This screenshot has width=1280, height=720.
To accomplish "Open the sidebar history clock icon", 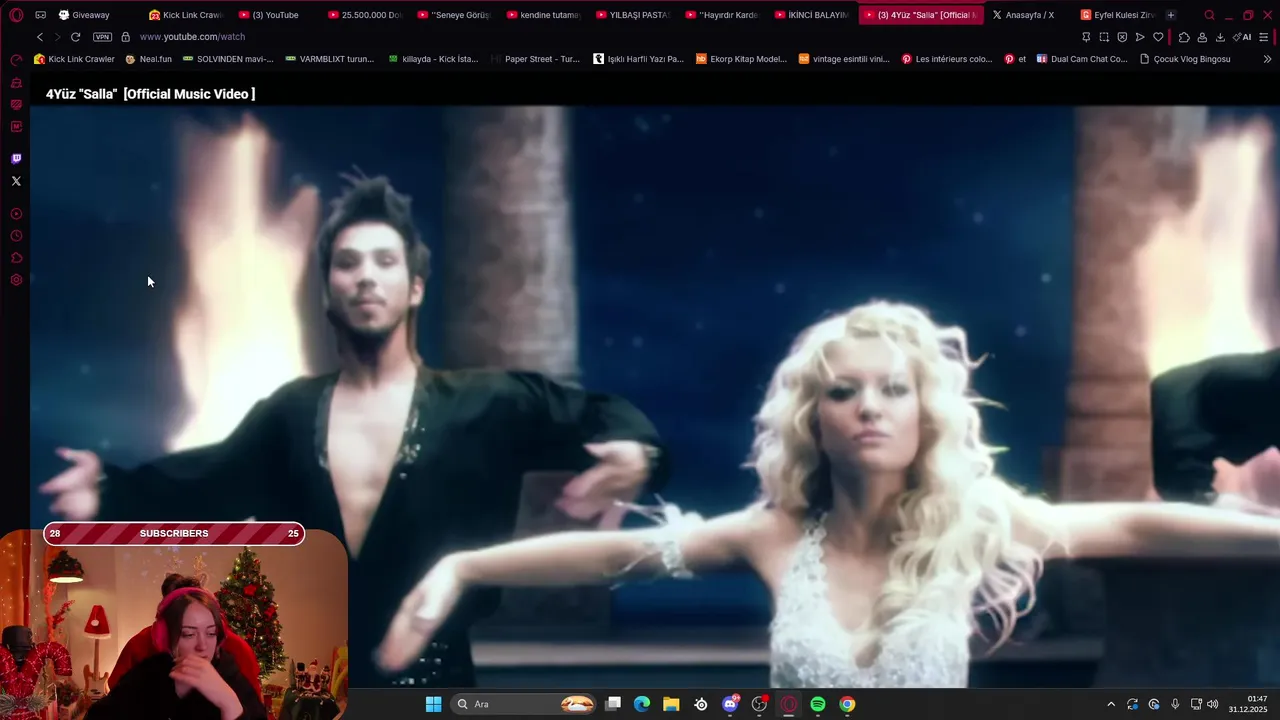I will 16,236.
